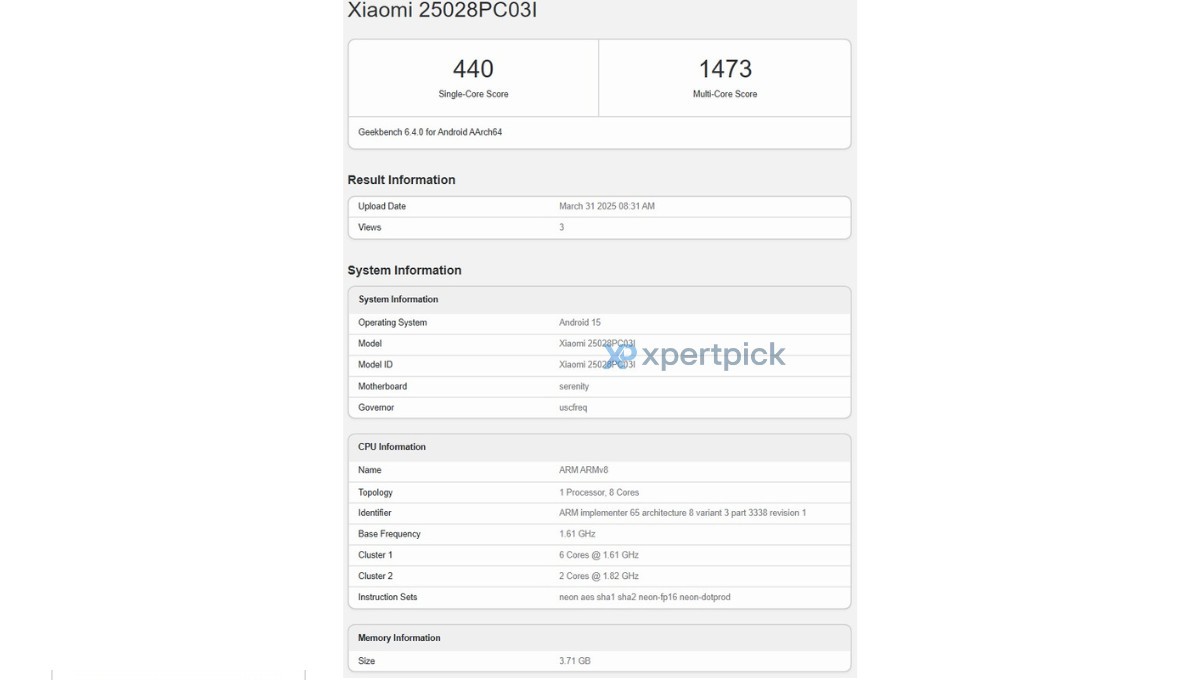Click the Geekbench 6.4.0 for Android text
The width and height of the screenshot is (1200, 680).
coord(430,132)
